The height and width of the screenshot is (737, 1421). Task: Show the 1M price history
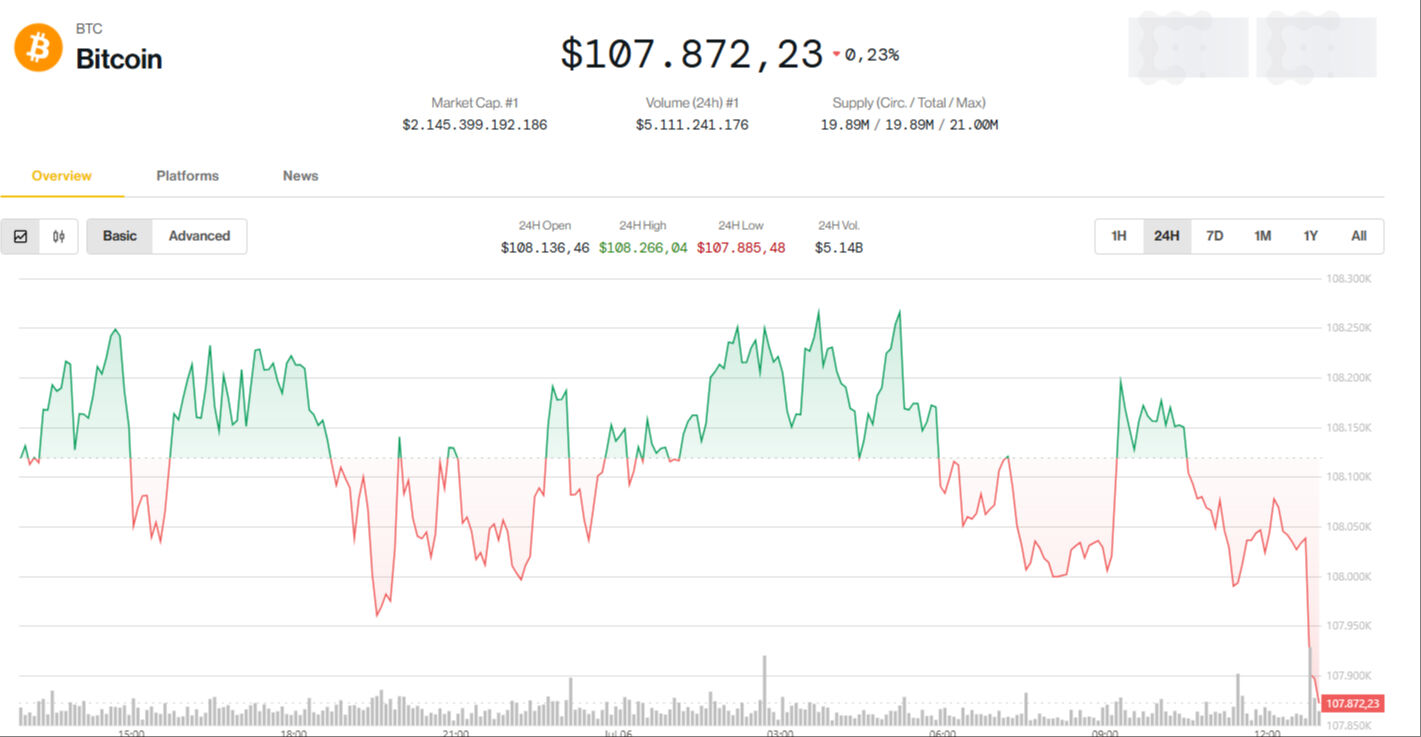pos(1263,236)
